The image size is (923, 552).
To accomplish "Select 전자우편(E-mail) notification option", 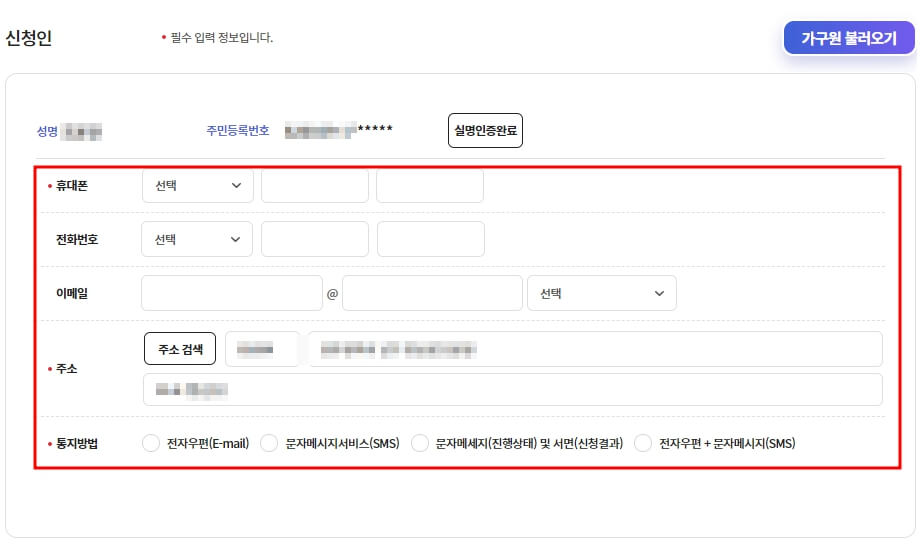I will pyautogui.click(x=151, y=443).
